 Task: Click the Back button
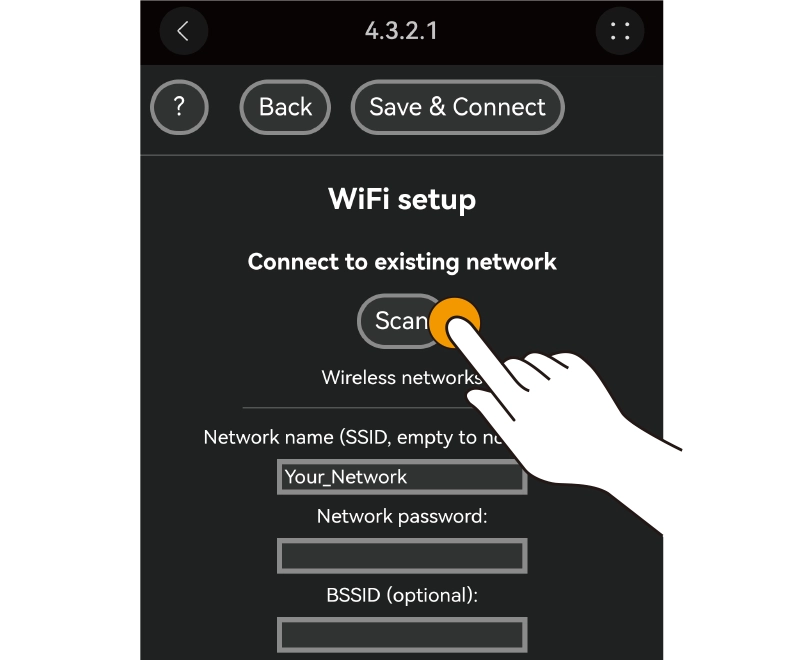pos(285,107)
